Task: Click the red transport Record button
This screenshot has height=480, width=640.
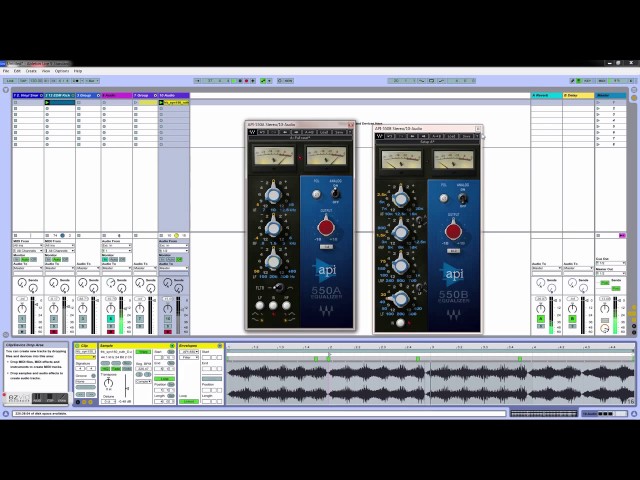Action: (247, 81)
